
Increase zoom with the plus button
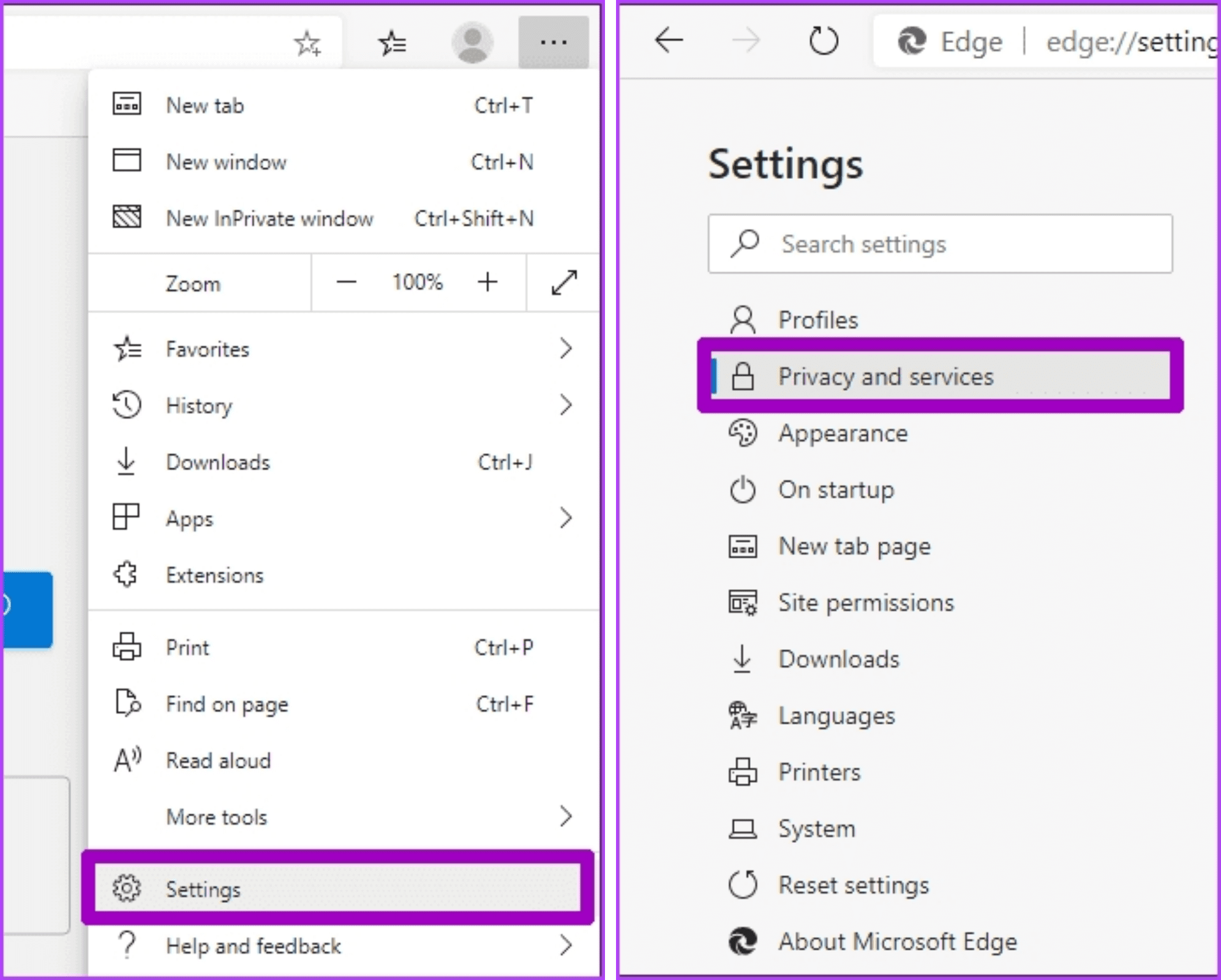(487, 282)
